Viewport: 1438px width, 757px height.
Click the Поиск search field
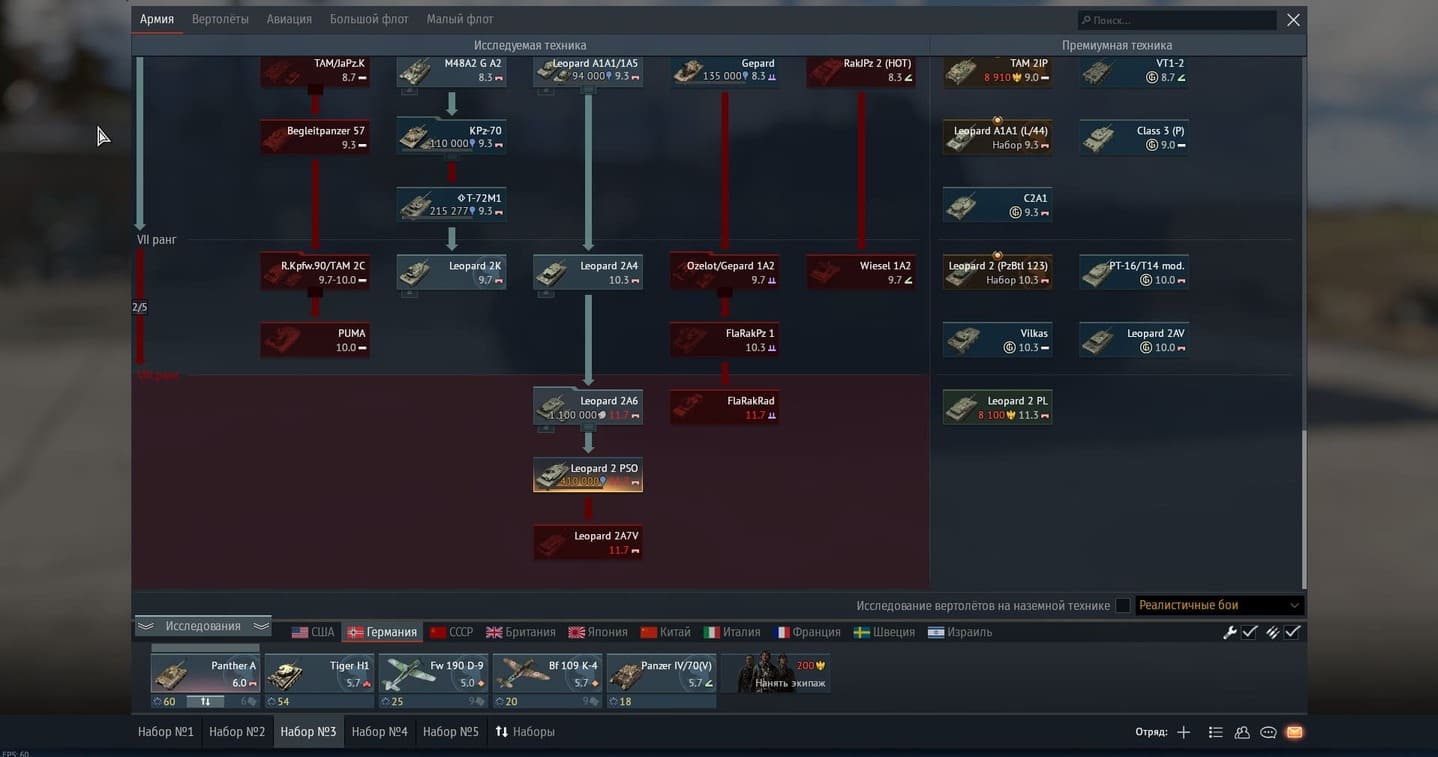(1177, 20)
